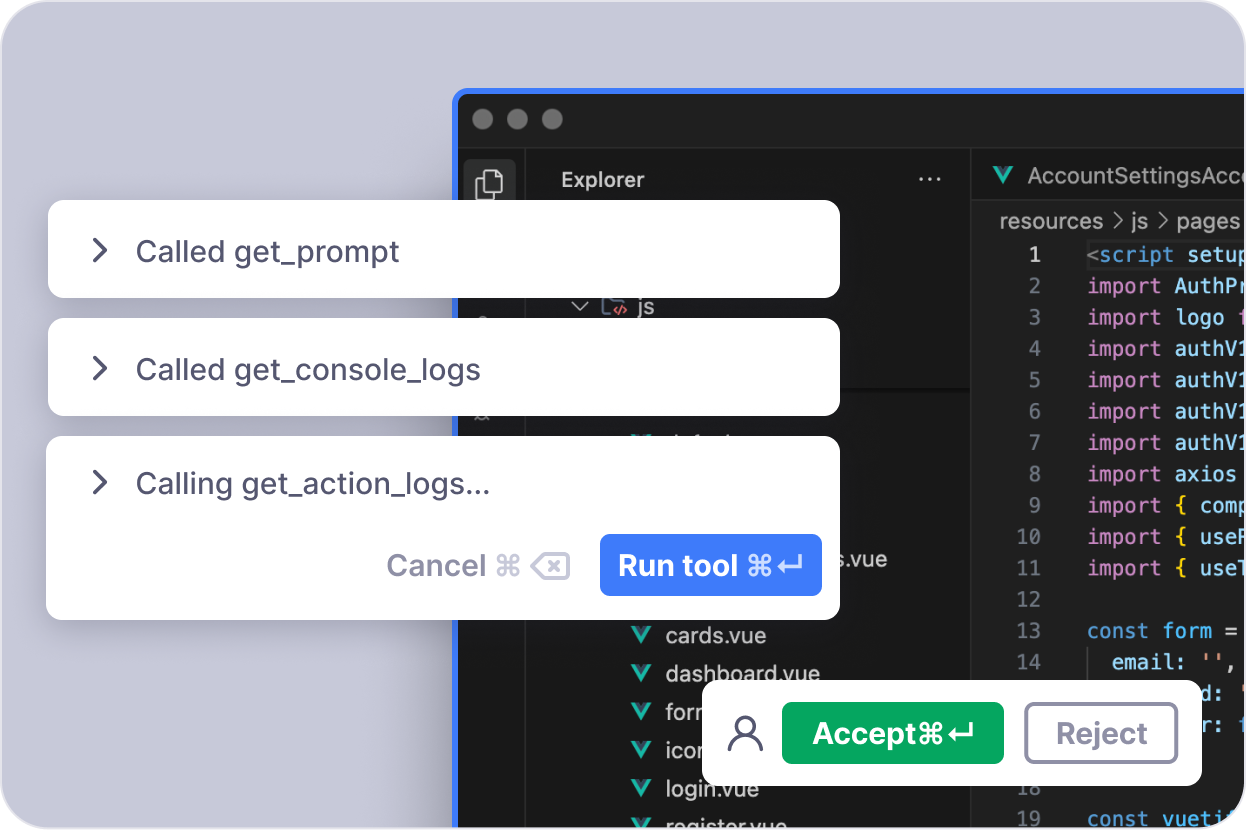Click line number 13 in editor gutter

click(x=1028, y=631)
